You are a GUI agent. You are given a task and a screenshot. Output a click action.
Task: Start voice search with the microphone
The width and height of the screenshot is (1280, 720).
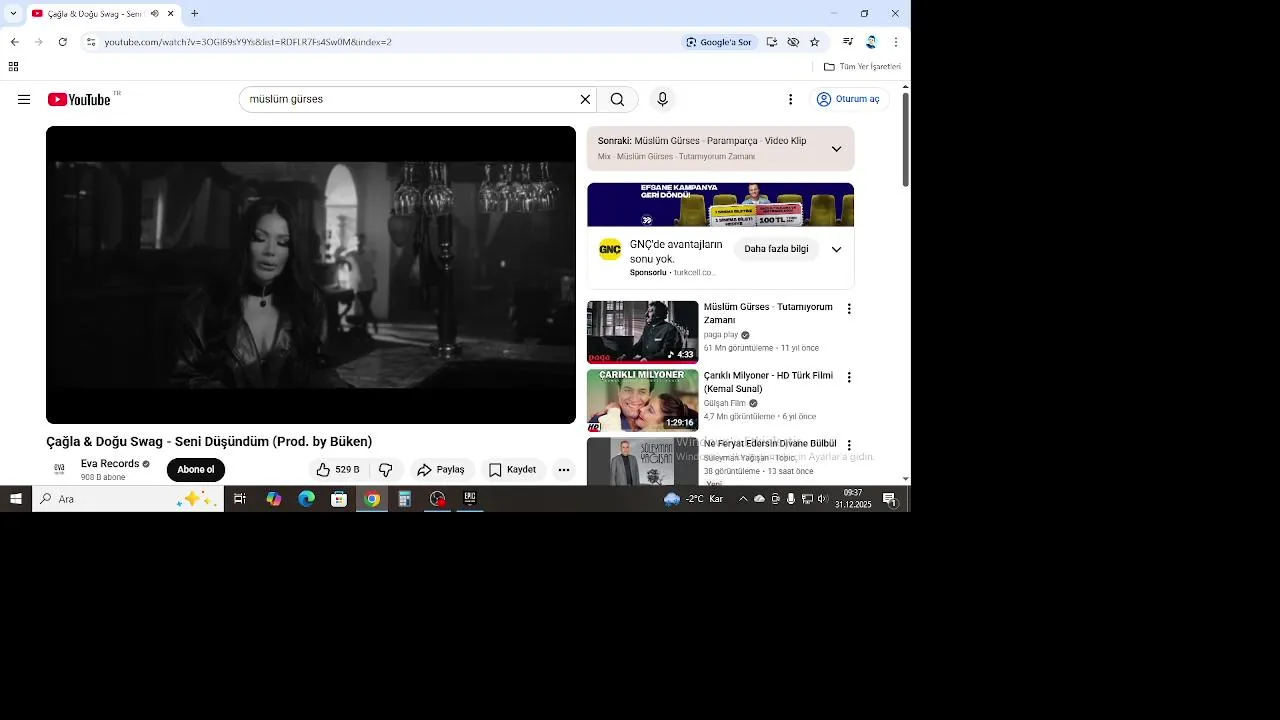coord(662,99)
